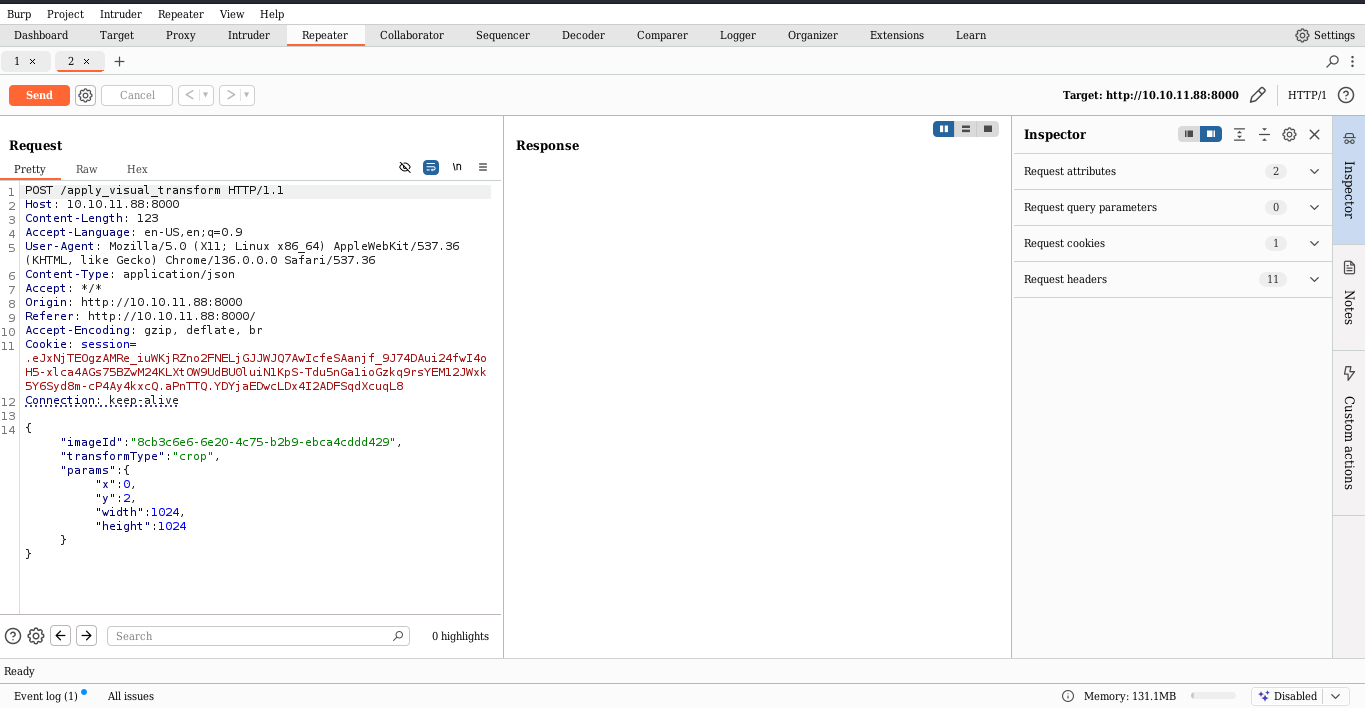Toggle show newline characters button
The width and height of the screenshot is (1365, 708).
tap(457, 168)
